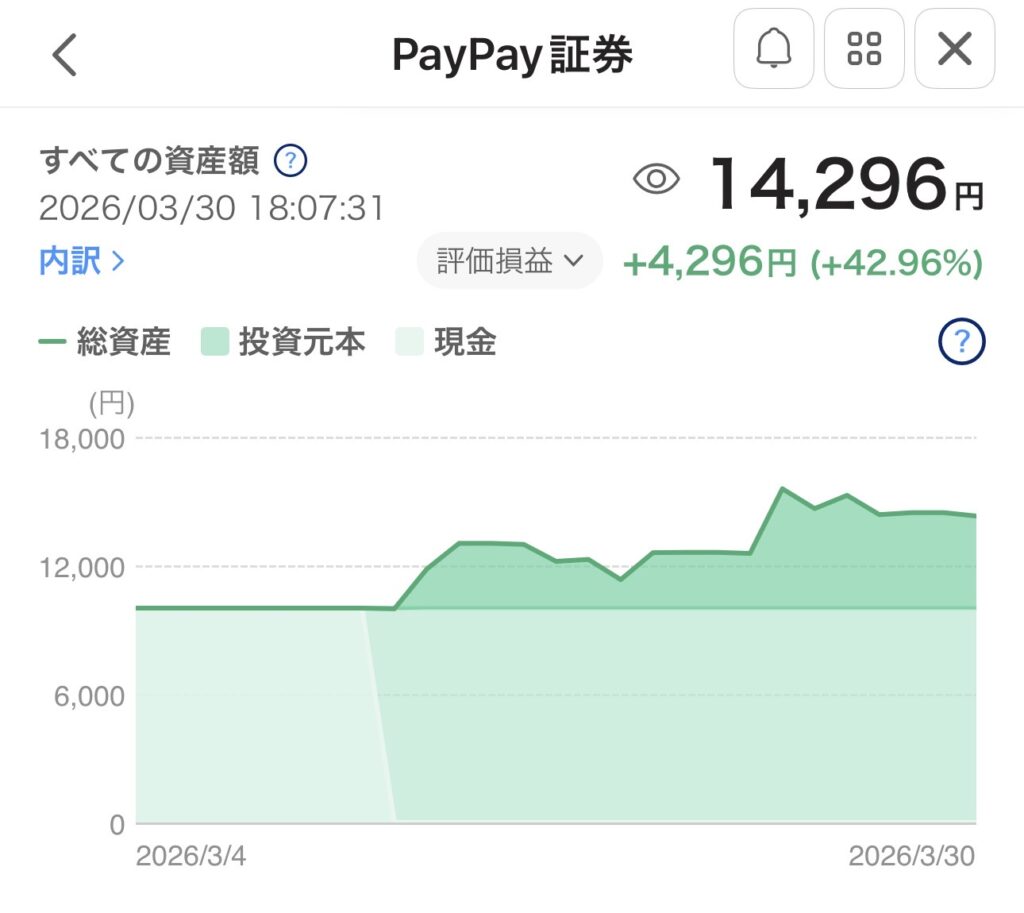
Task: Click the 投資元本 legend color swatch
Action: (x=216, y=343)
